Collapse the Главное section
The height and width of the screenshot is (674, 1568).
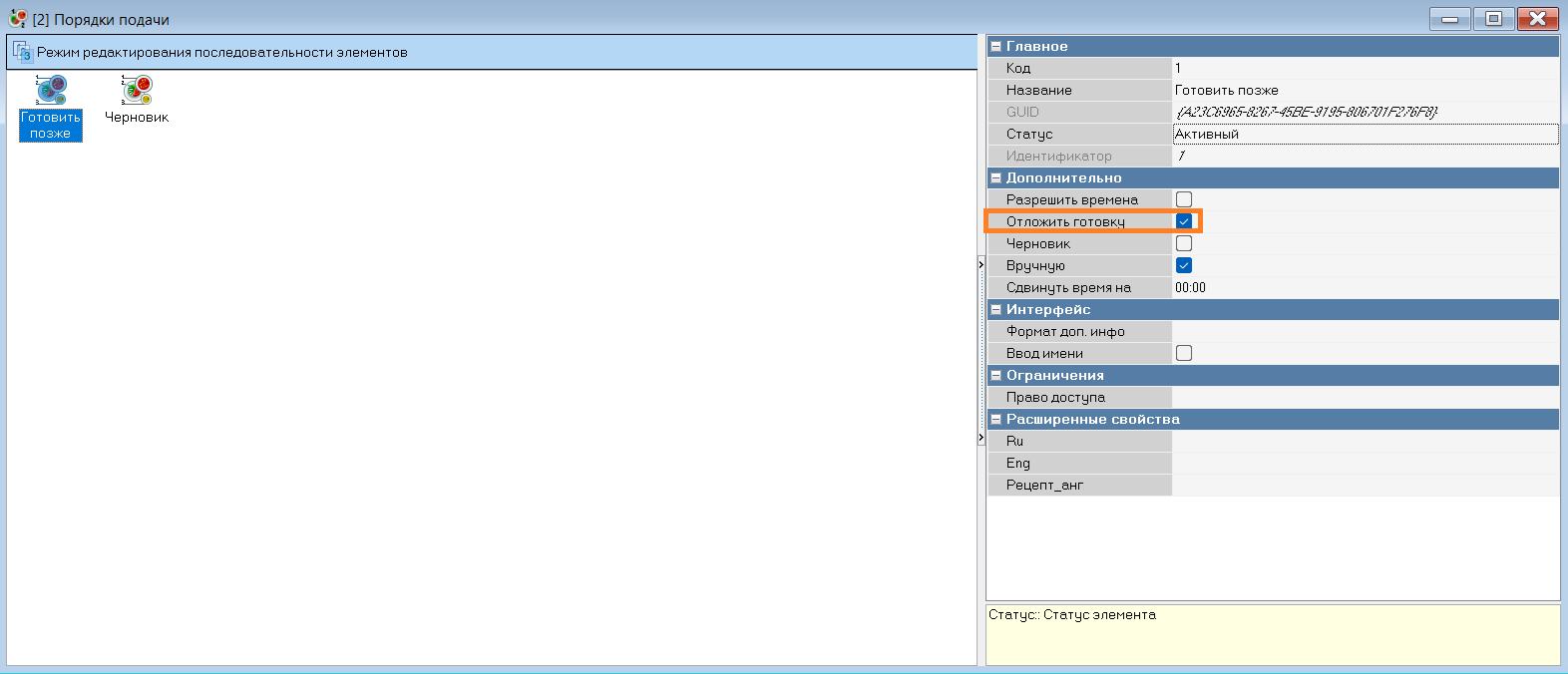pos(995,47)
